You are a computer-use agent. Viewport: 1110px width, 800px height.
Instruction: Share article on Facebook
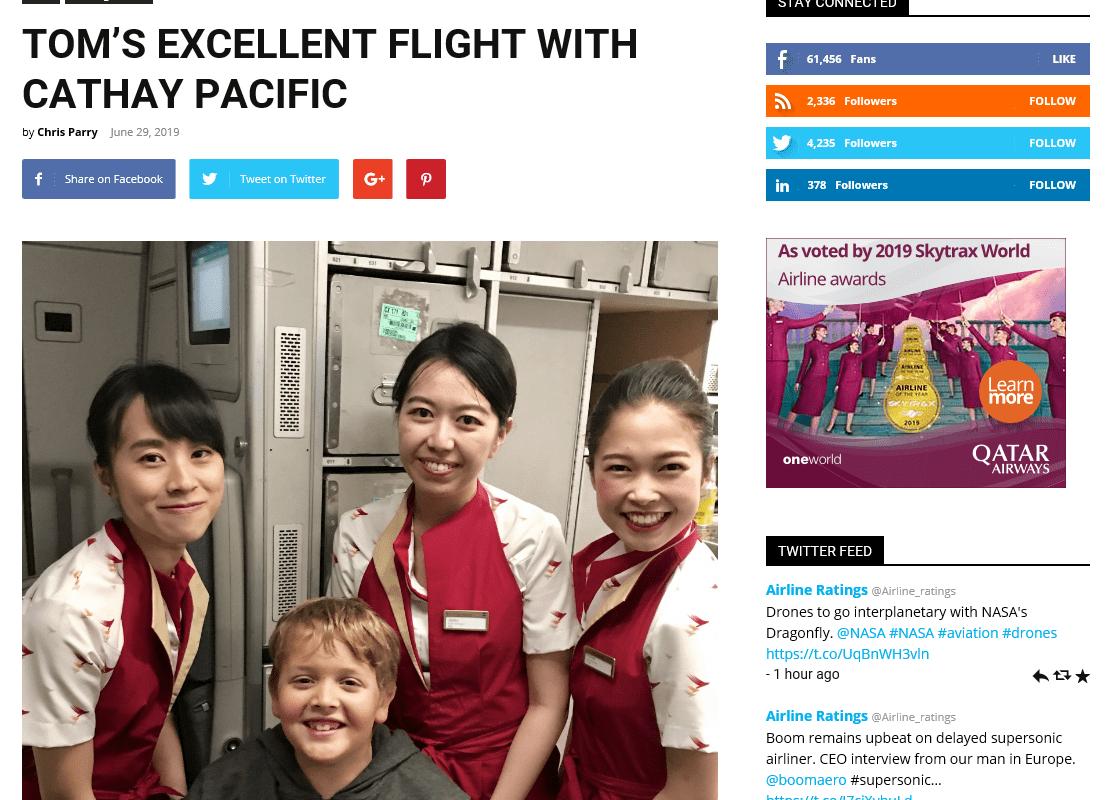tap(98, 179)
